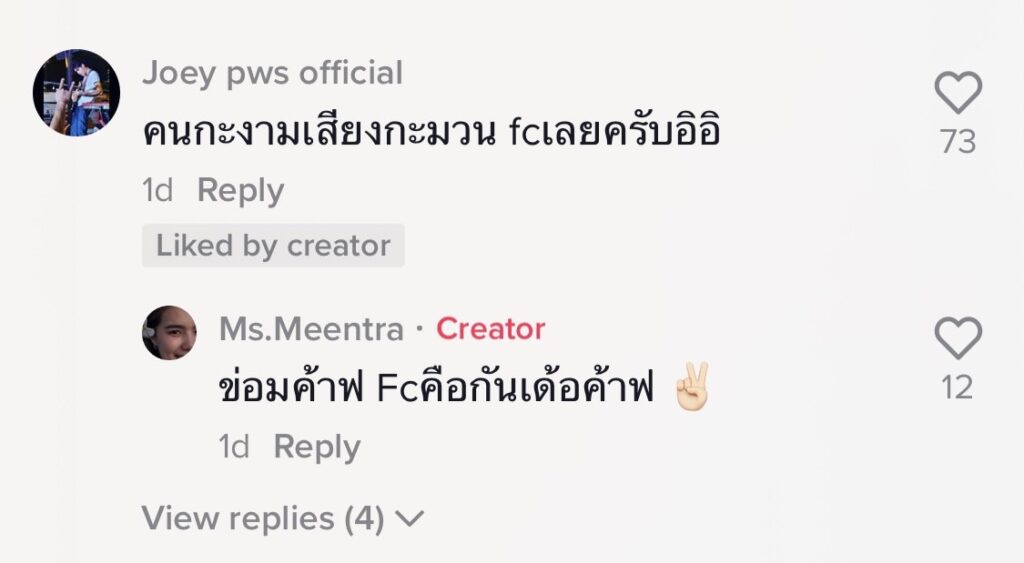Click the Liked by creator badge
Viewport: 1024px width, 563px height.
click(x=273, y=245)
